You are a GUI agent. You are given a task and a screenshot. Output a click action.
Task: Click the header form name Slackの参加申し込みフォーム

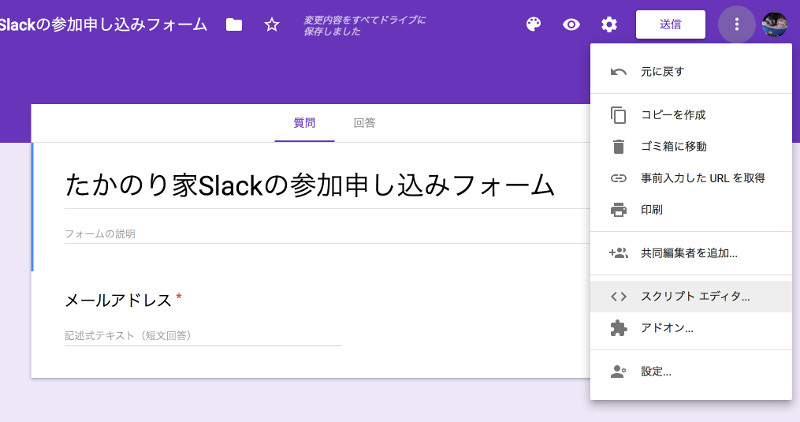click(x=104, y=24)
